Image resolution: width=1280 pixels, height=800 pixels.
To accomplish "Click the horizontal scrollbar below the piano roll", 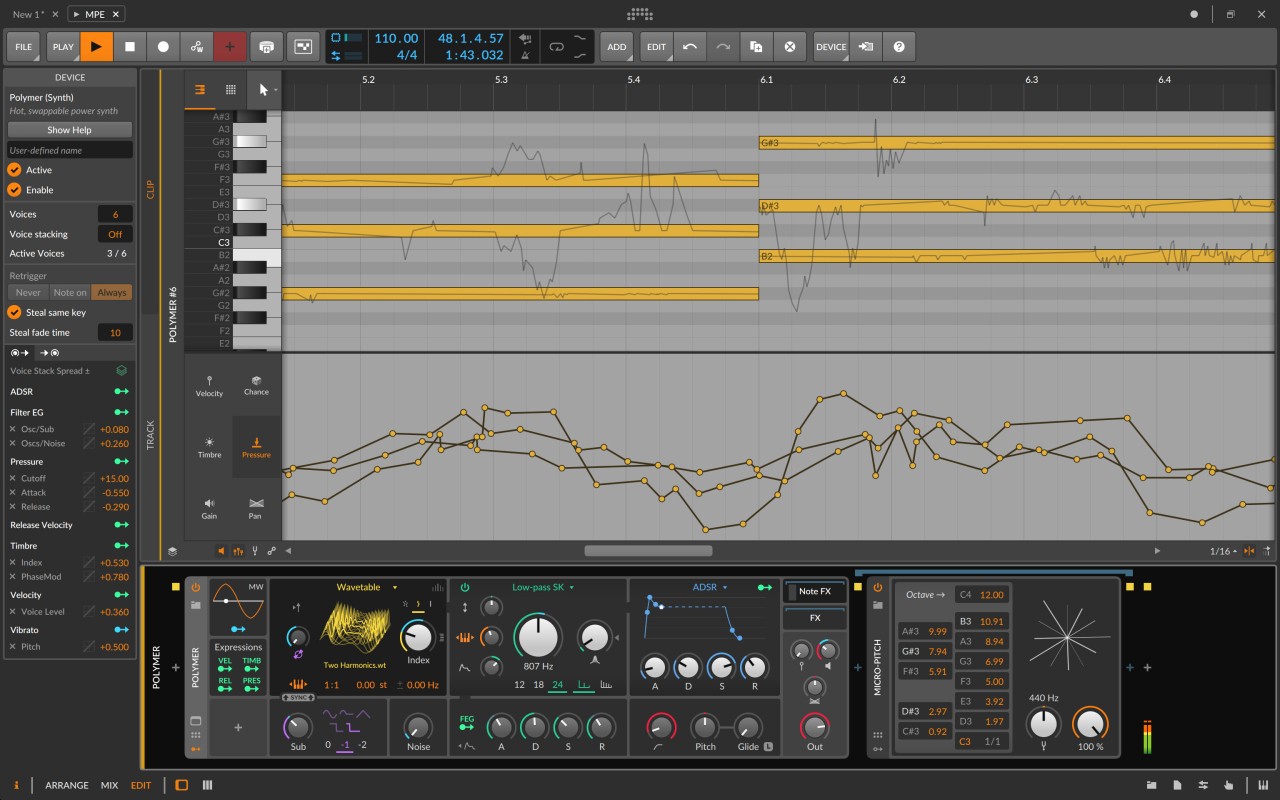I will click(648, 550).
